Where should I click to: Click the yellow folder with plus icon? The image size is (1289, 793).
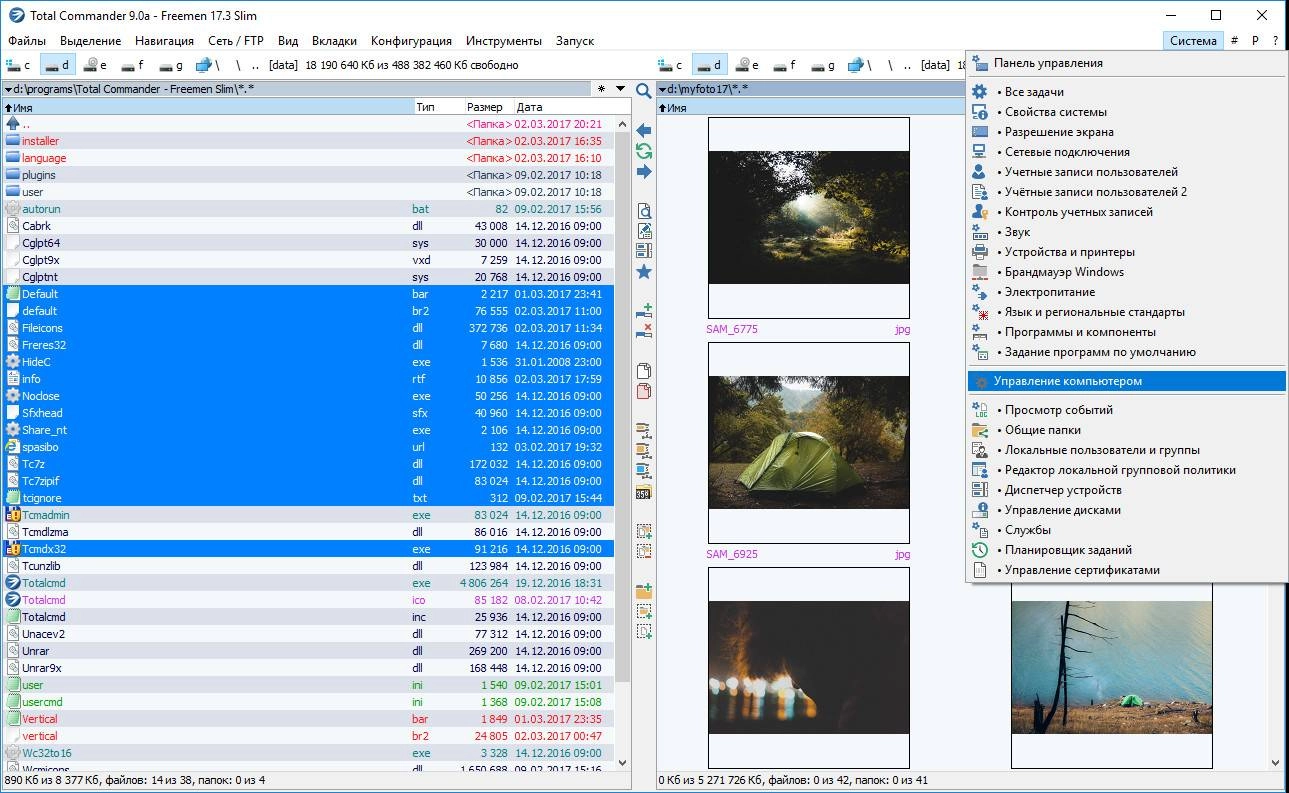[644, 591]
